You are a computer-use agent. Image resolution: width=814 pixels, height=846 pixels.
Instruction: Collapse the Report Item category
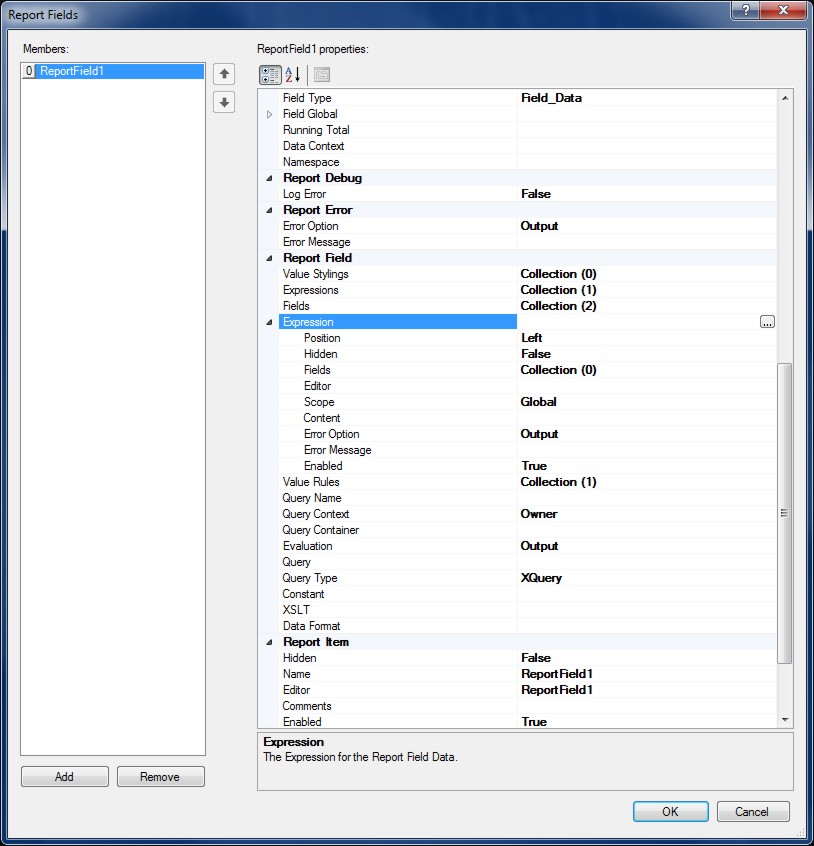click(x=269, y=642)
